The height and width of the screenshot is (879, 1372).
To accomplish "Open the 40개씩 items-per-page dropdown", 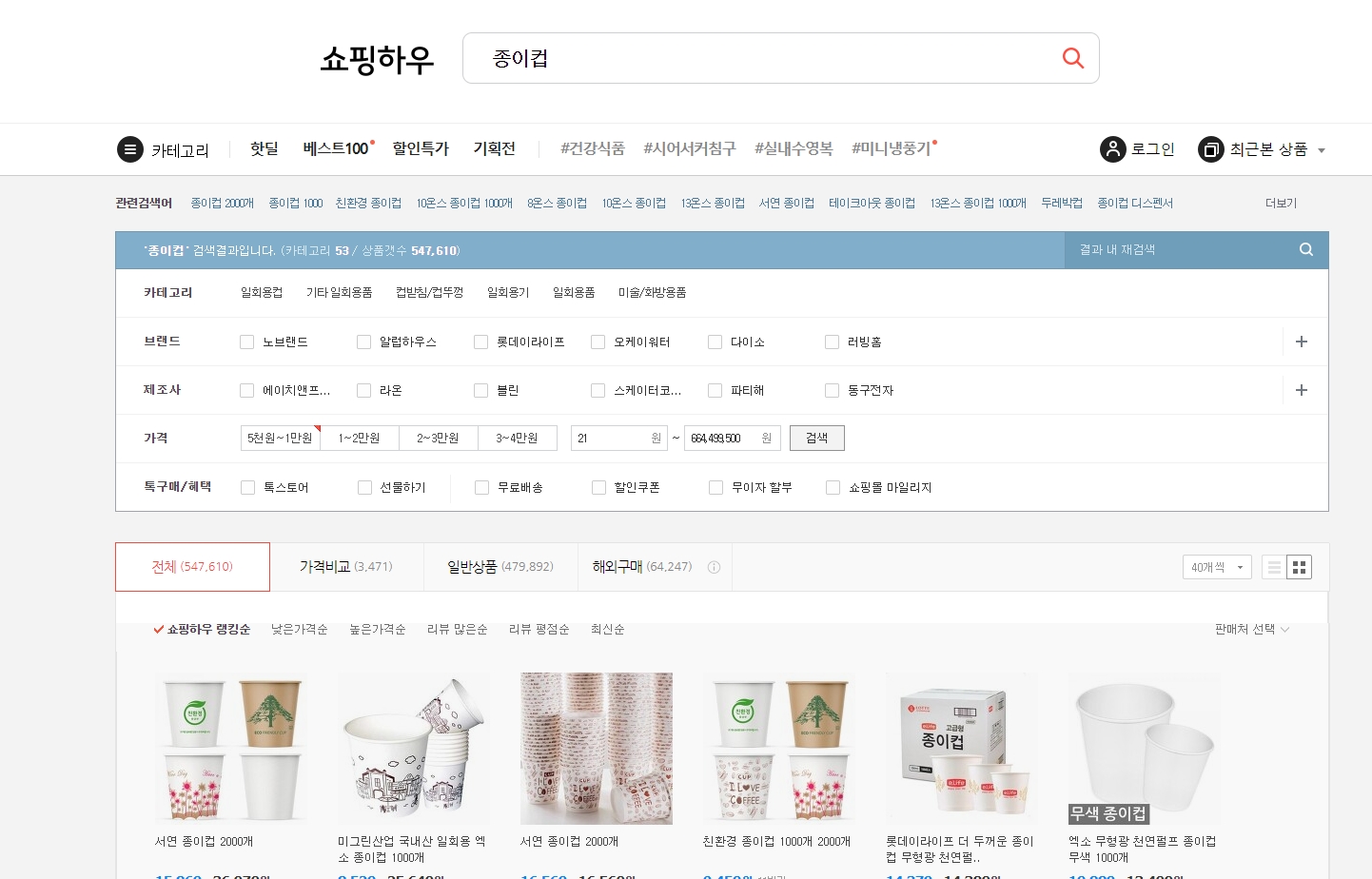I will click(1217, 566).
